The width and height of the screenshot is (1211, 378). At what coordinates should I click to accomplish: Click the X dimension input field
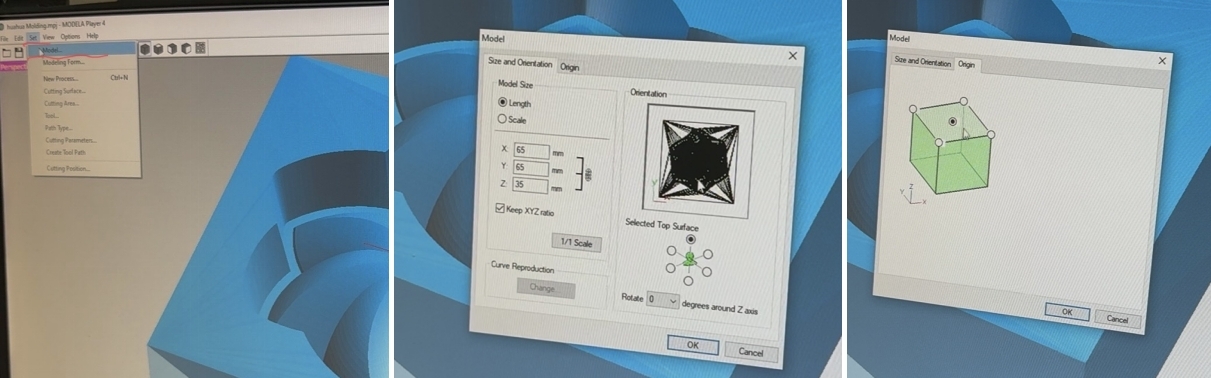tap(530, 150)
